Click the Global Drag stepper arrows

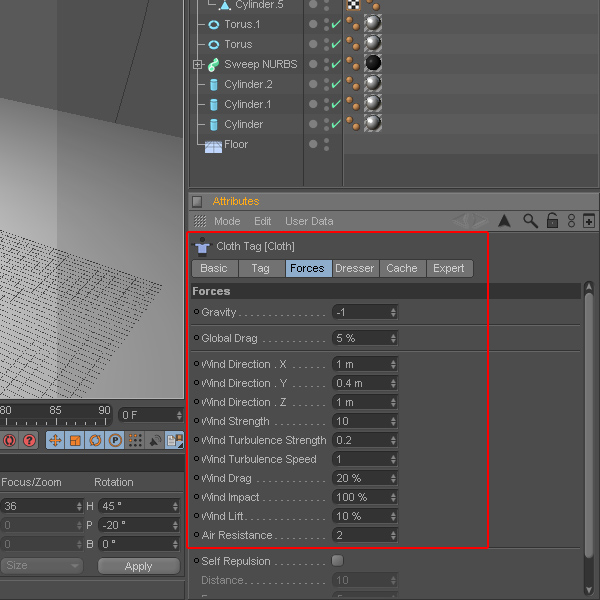[x=393, y=338]
